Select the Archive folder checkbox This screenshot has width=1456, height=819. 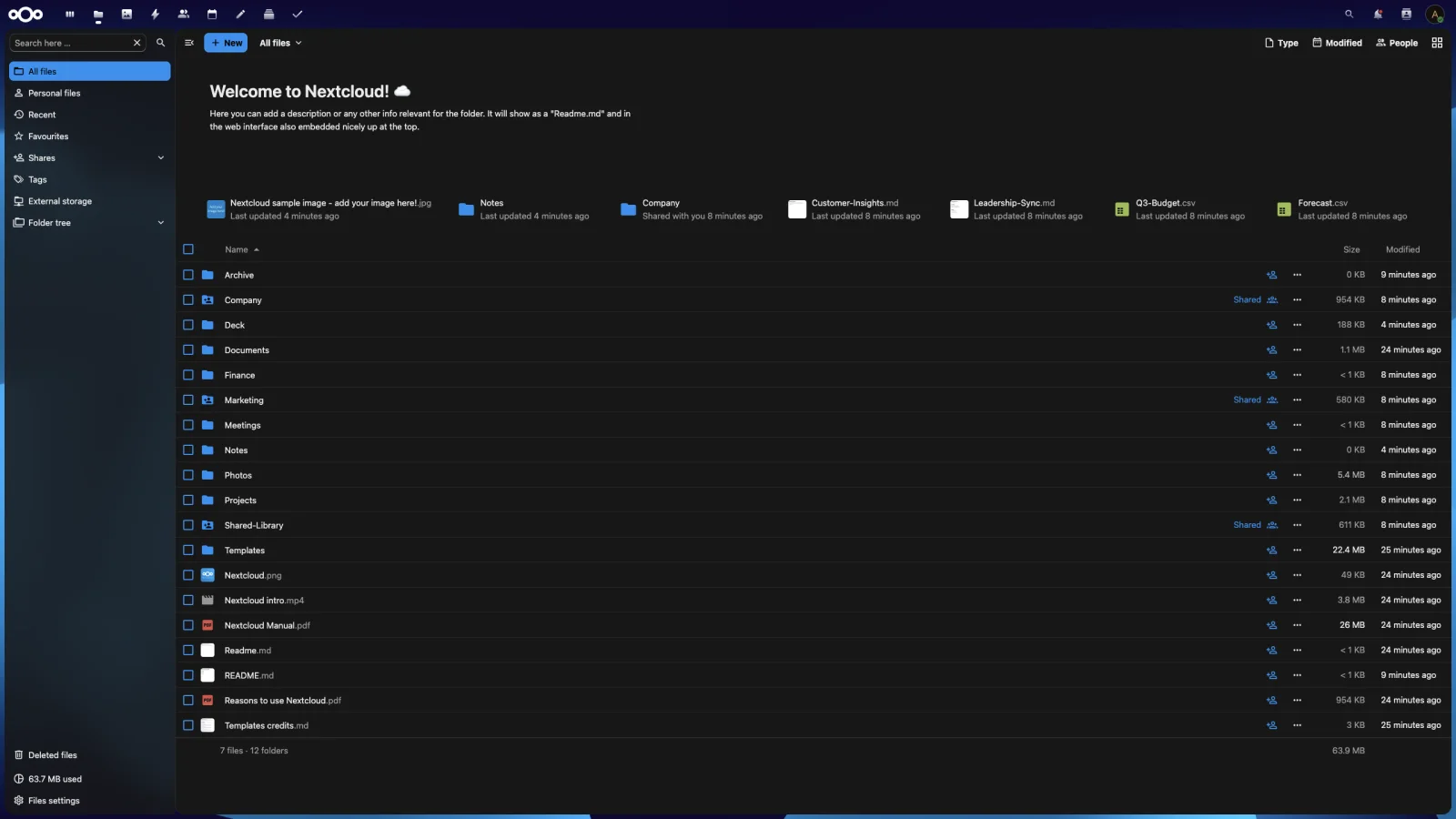pos(188,275)
